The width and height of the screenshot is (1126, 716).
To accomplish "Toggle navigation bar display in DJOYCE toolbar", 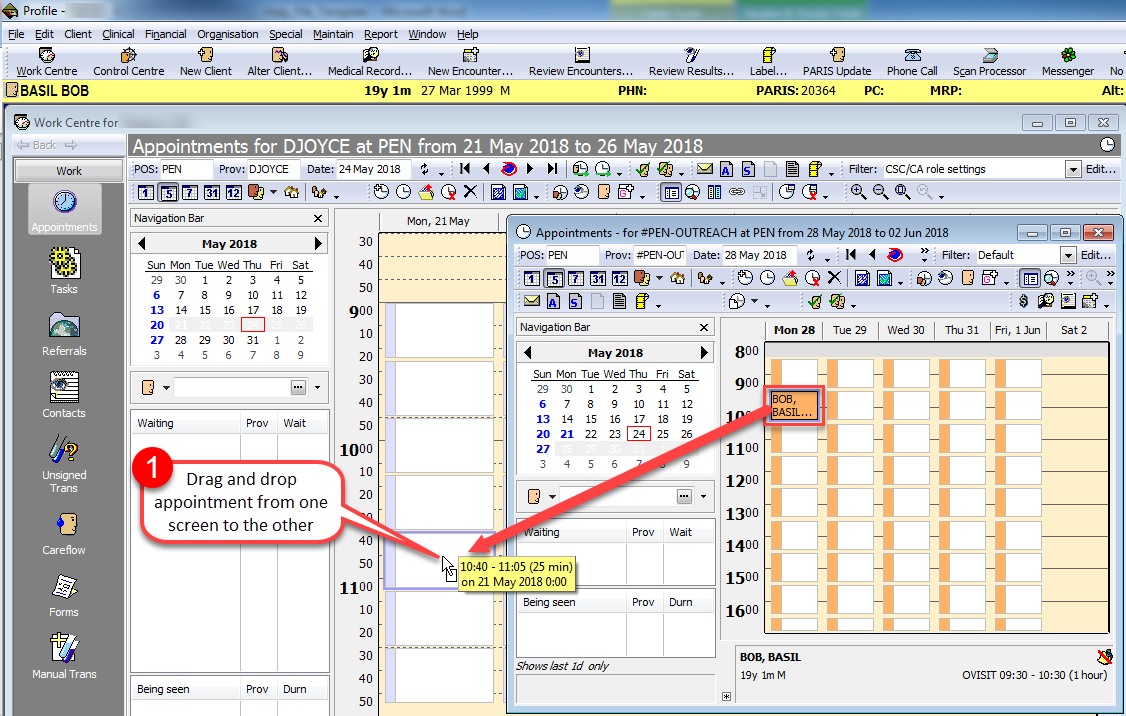I will click(671, 192).
